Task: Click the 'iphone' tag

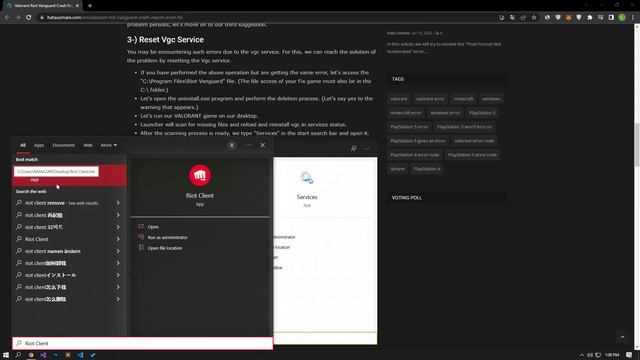Action: point(397,169)
